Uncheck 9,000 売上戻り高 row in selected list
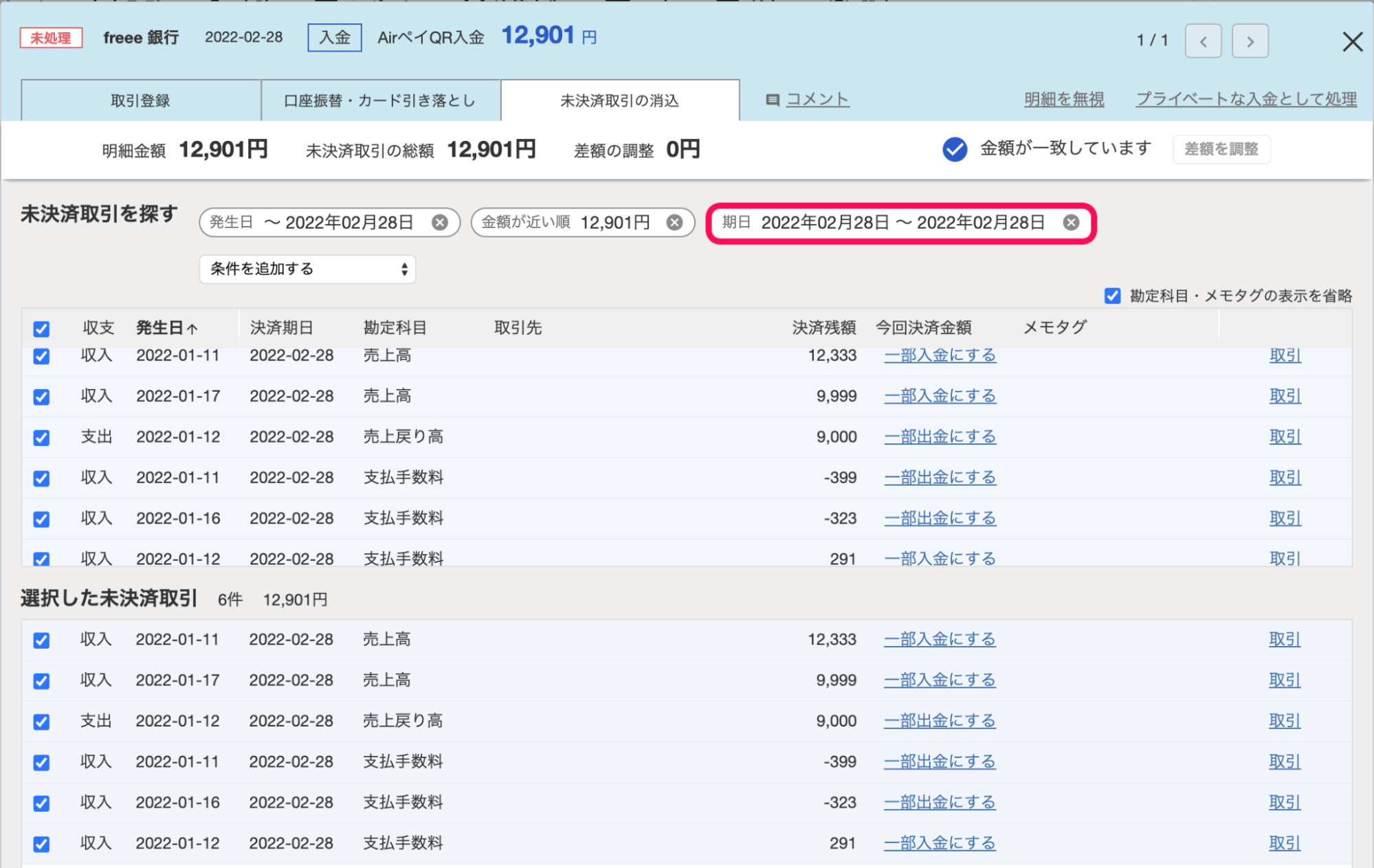Screen dimensions: 1374x868 tap(41, 722)
